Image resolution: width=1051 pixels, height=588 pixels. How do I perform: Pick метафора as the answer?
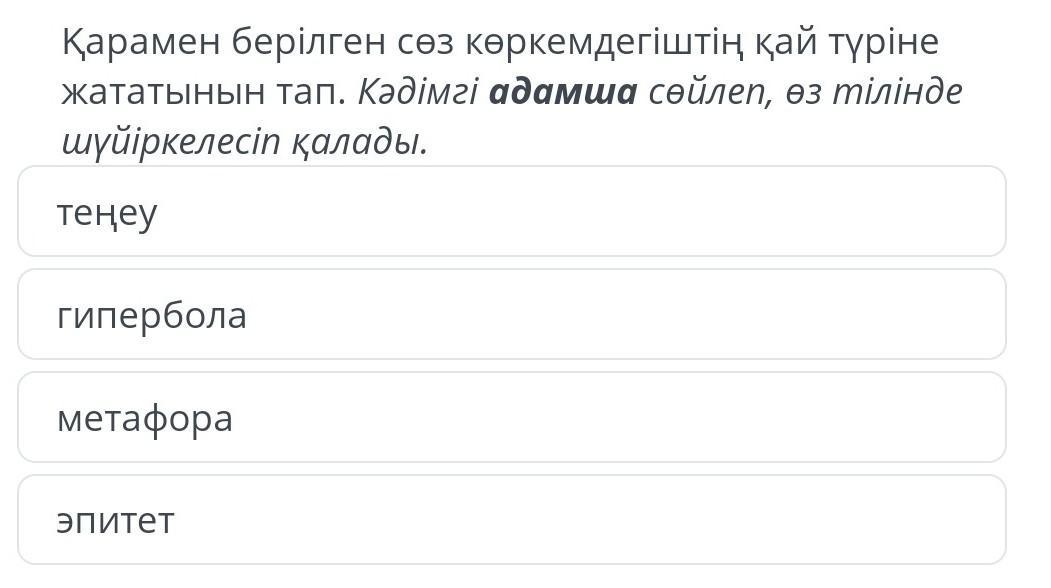click(x=511, y=417)
